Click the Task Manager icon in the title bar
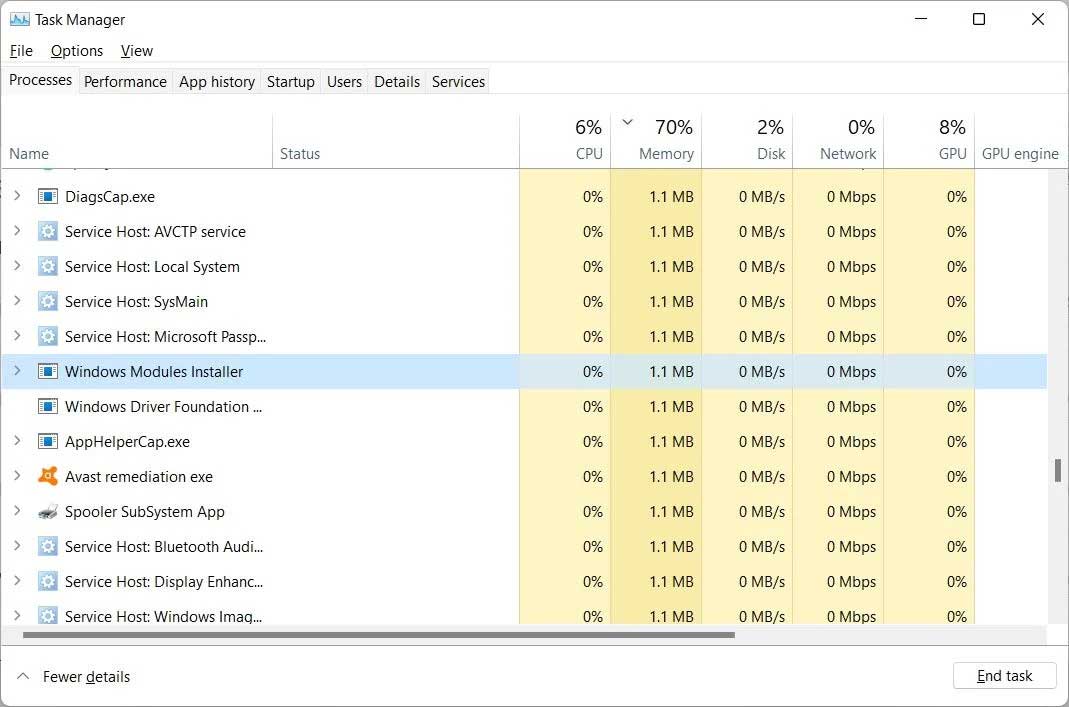 coord(21,19)
